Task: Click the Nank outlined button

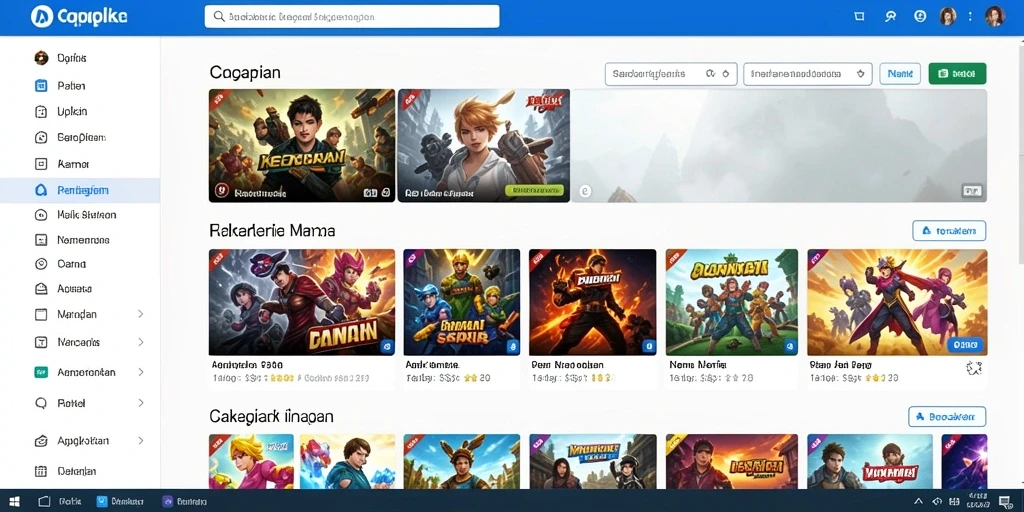Action: pyautogui.click(x=900, y=74)
